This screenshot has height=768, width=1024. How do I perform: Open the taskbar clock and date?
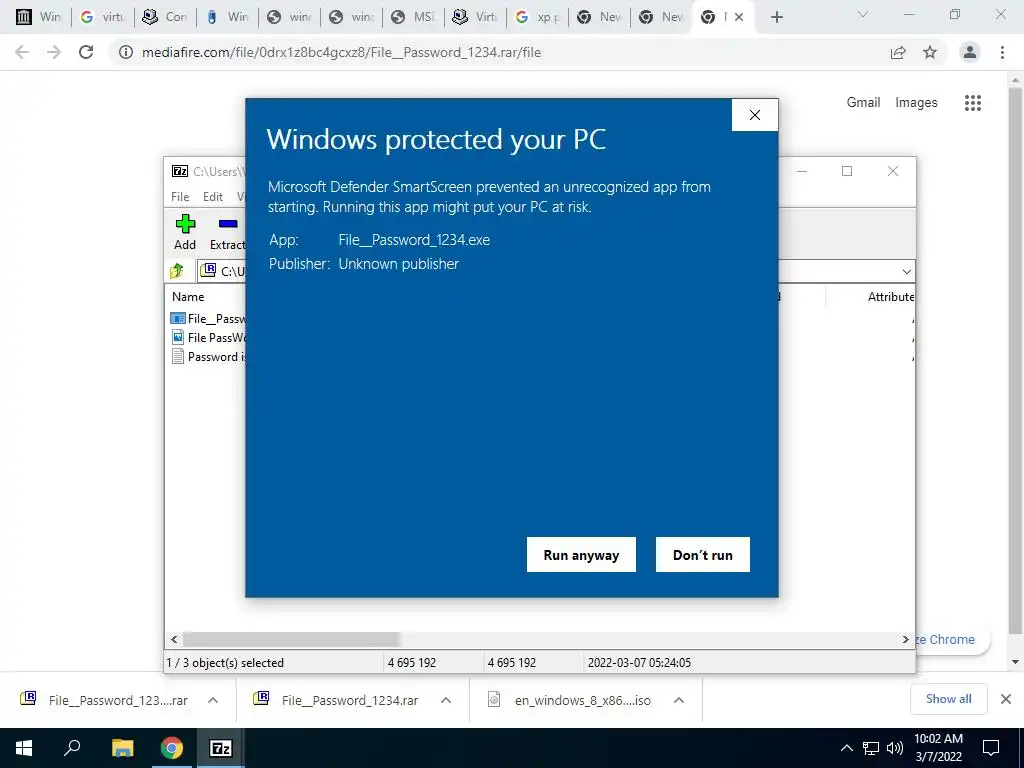tap(938, 748)
